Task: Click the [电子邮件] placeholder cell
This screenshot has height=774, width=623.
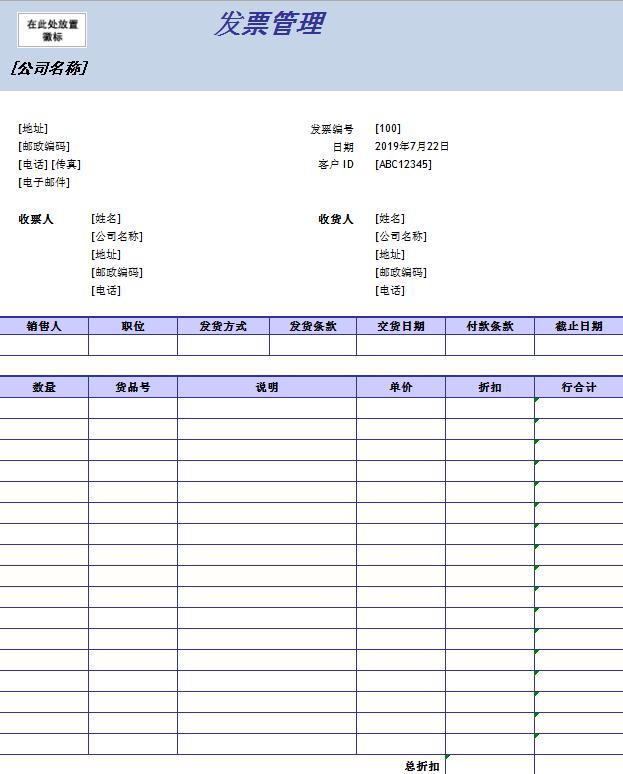Action: point(44,182)
